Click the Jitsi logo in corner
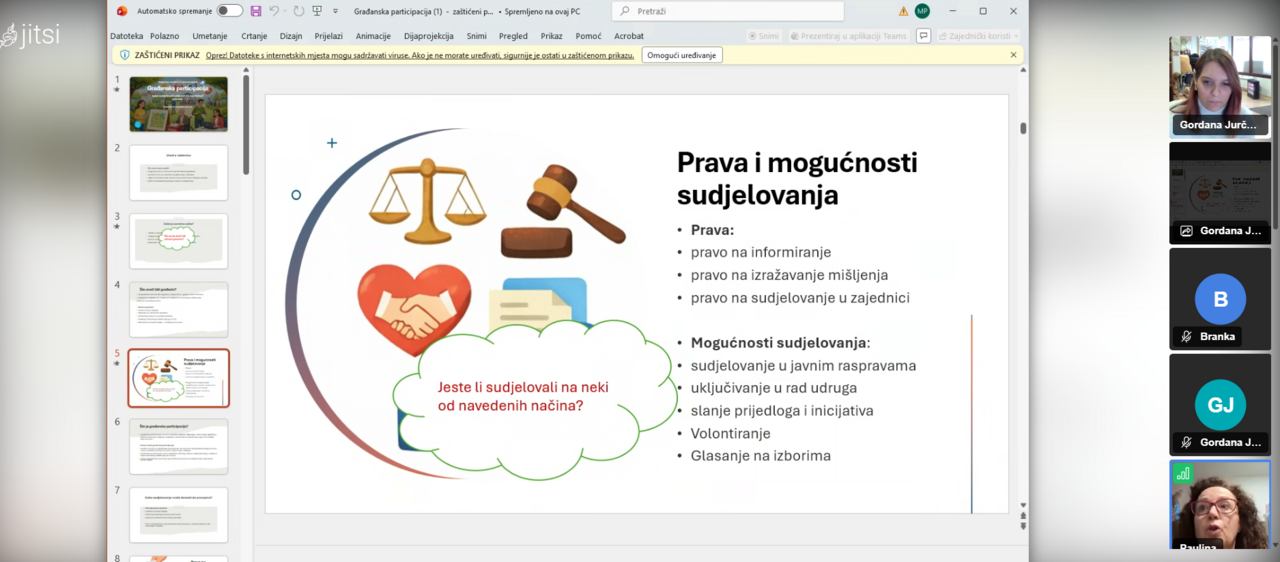1280x562 pixels. [30, 35]
